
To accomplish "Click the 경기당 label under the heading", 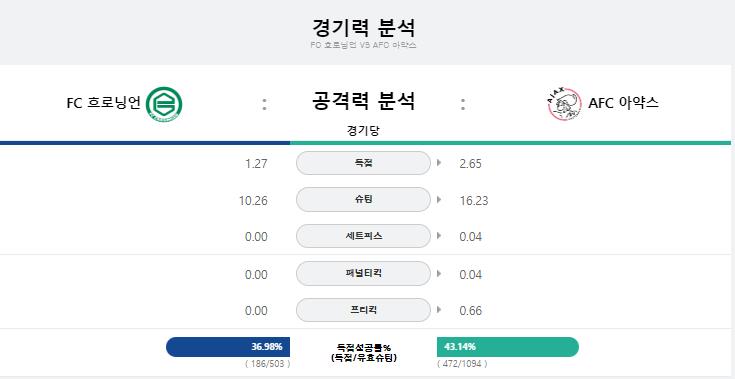I will (x=363, y=131).
